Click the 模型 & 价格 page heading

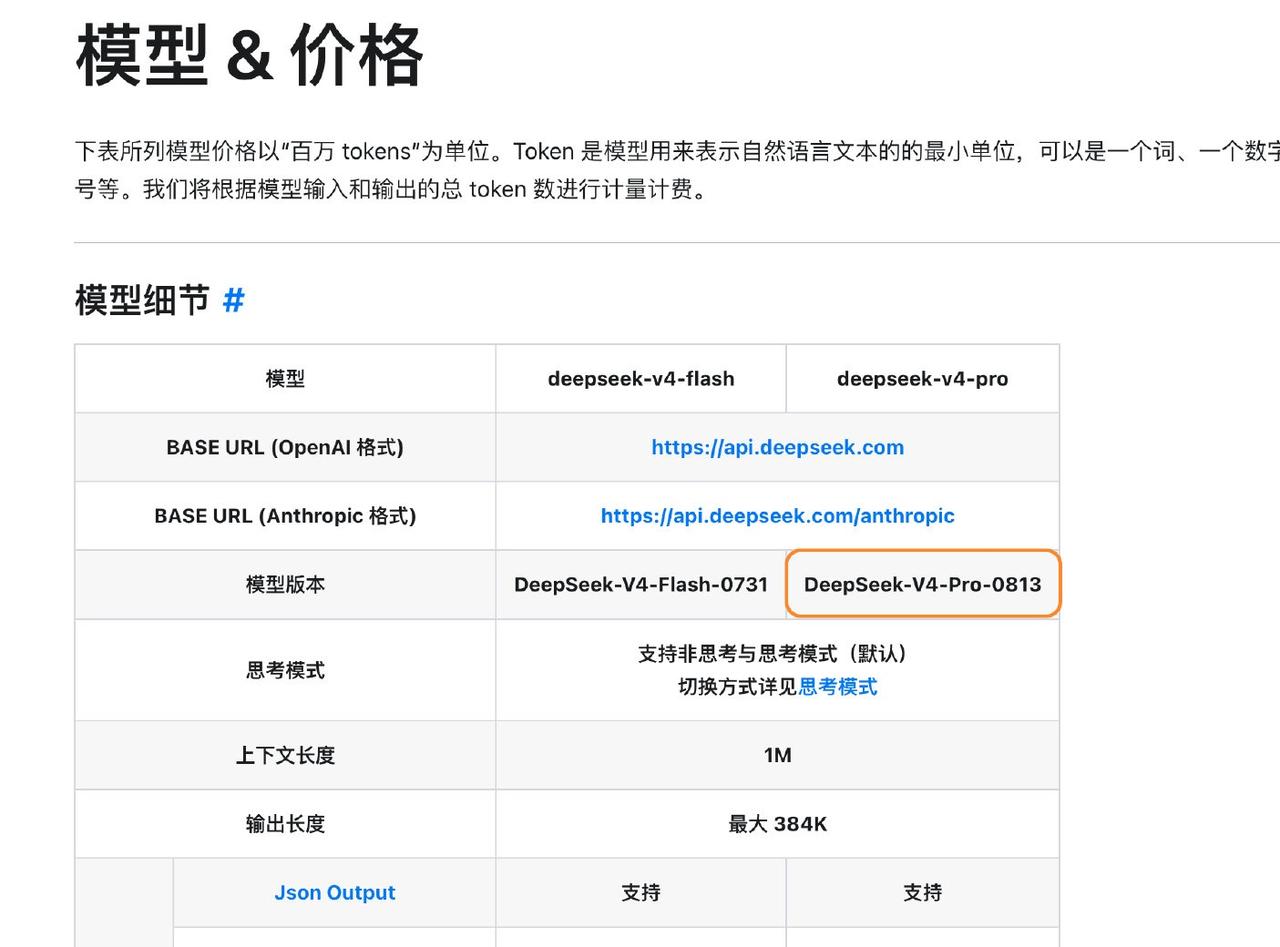[x=249, y=55]
